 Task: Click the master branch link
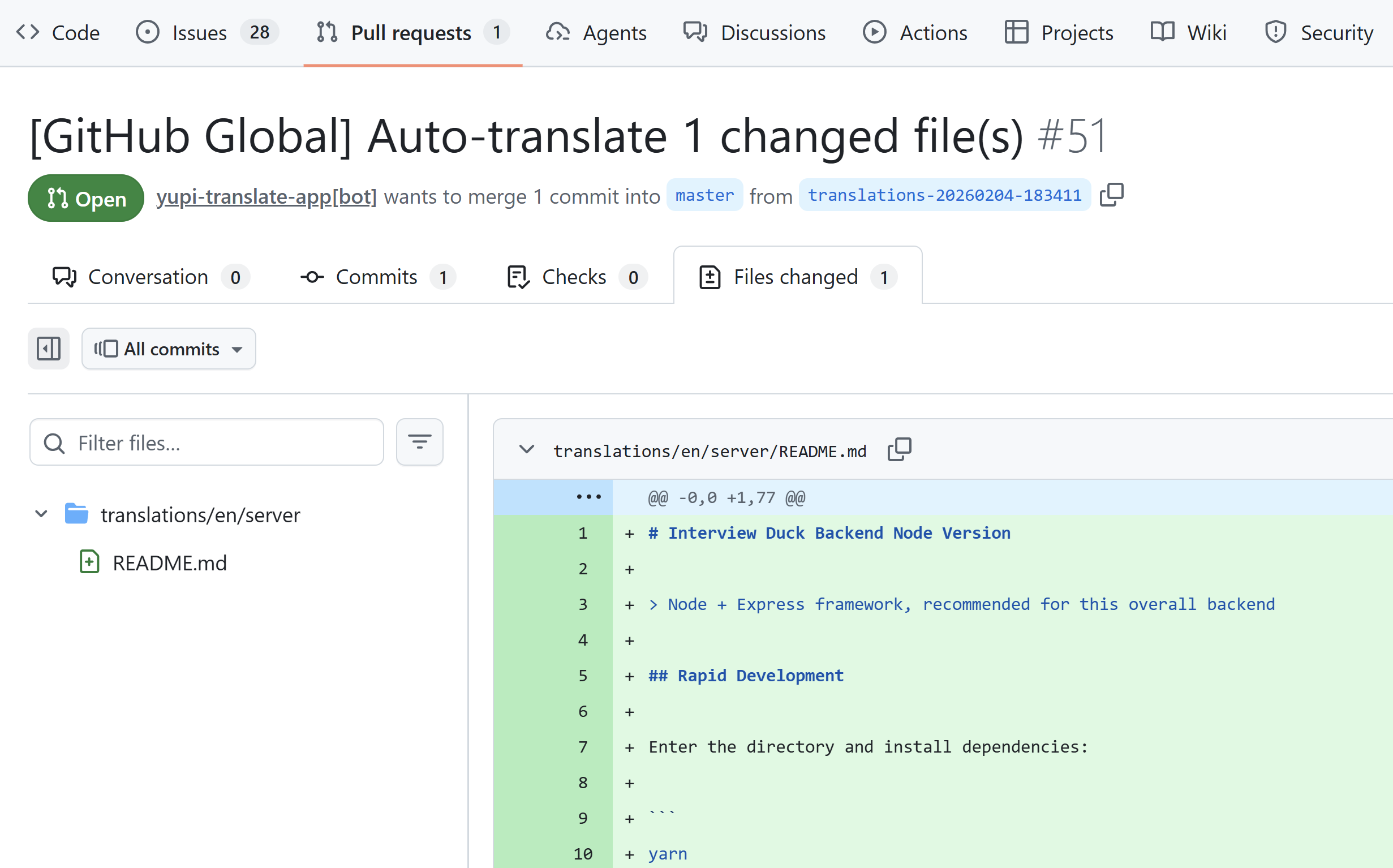click(704, 196)
